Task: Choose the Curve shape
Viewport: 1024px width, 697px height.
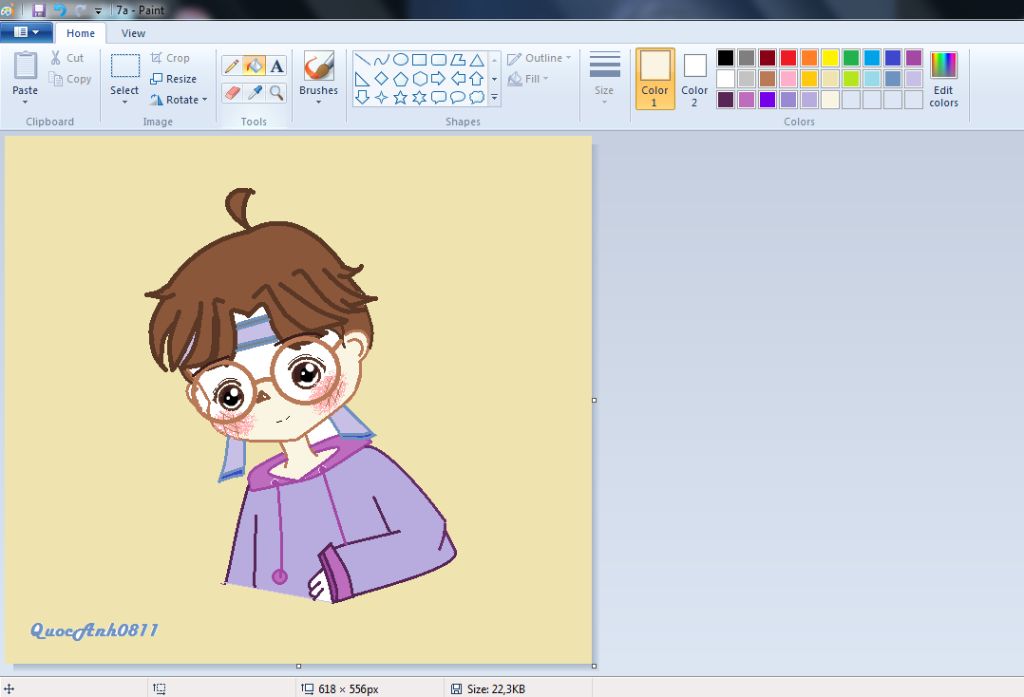Action: tap(381, 60)
